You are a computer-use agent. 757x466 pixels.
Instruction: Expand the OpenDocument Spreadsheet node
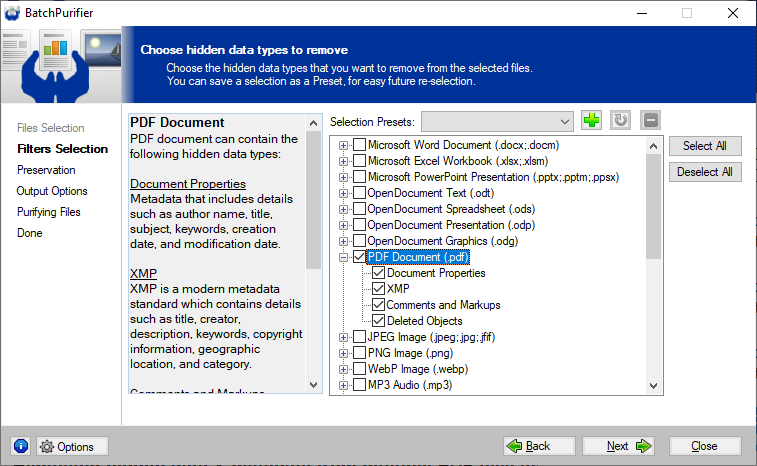343,209
